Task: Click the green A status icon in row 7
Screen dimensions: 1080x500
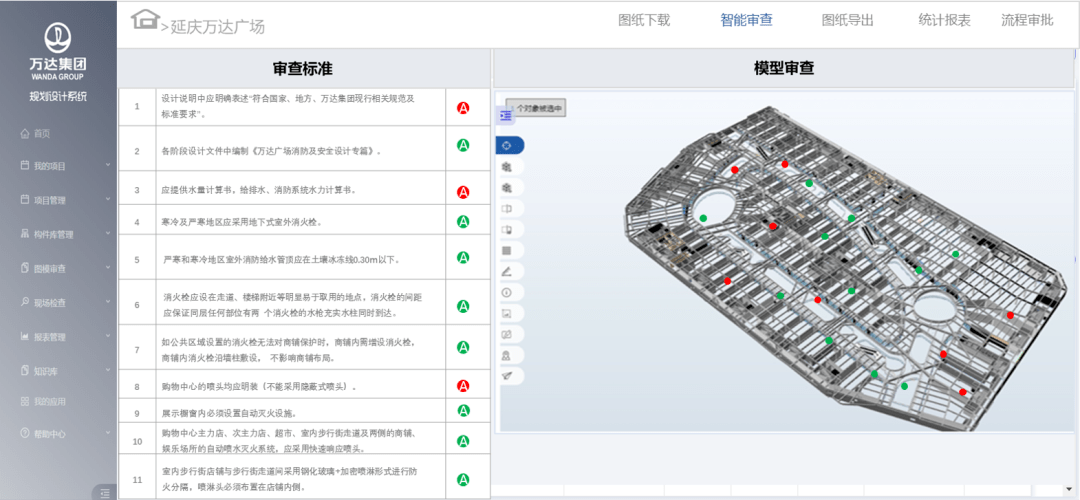Action: 464,347
